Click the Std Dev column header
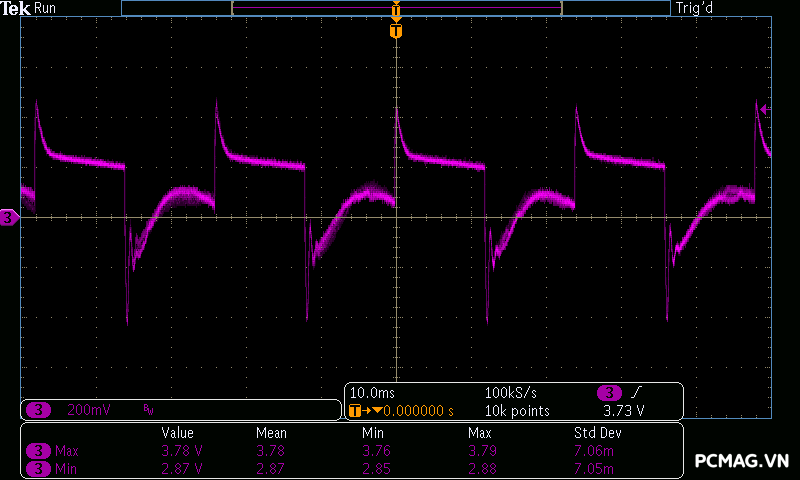This screenshot has height=480, width=800. pyautogui.click(x=597, y=433)
